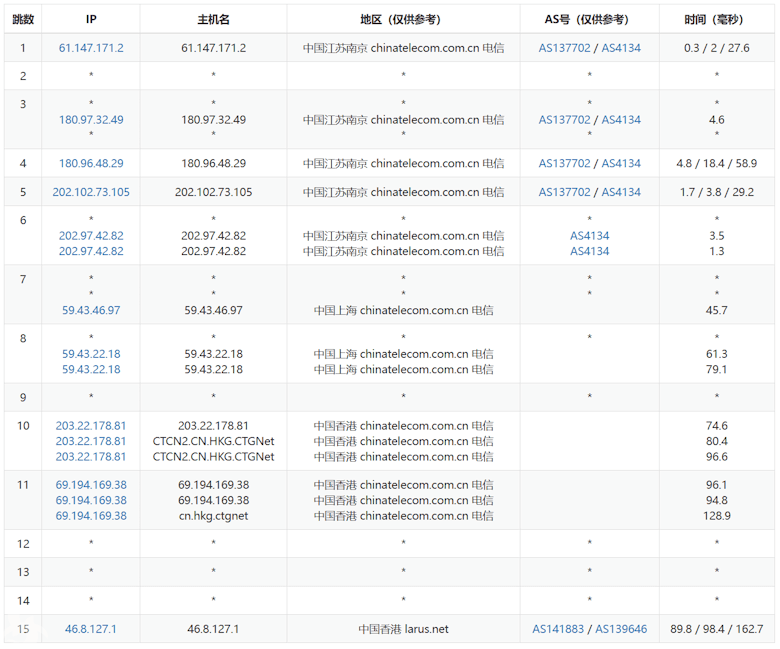Select hostname text 202.102.73.105 in hop 5
The height and width of the screenshot is (649, 780).
pyautogui.click(x=213, y=192)
